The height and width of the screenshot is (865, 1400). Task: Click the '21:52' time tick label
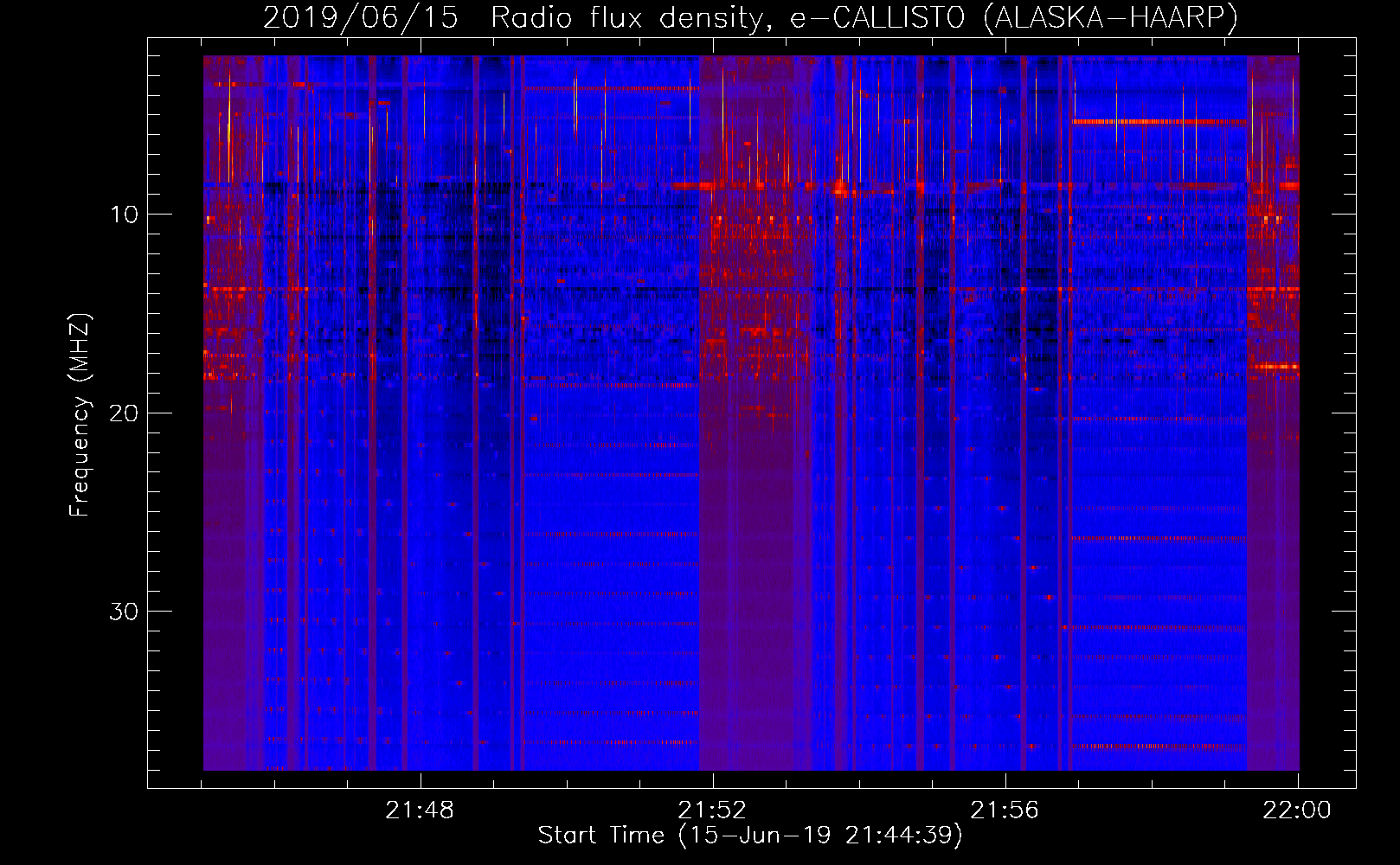coord(712,811)
